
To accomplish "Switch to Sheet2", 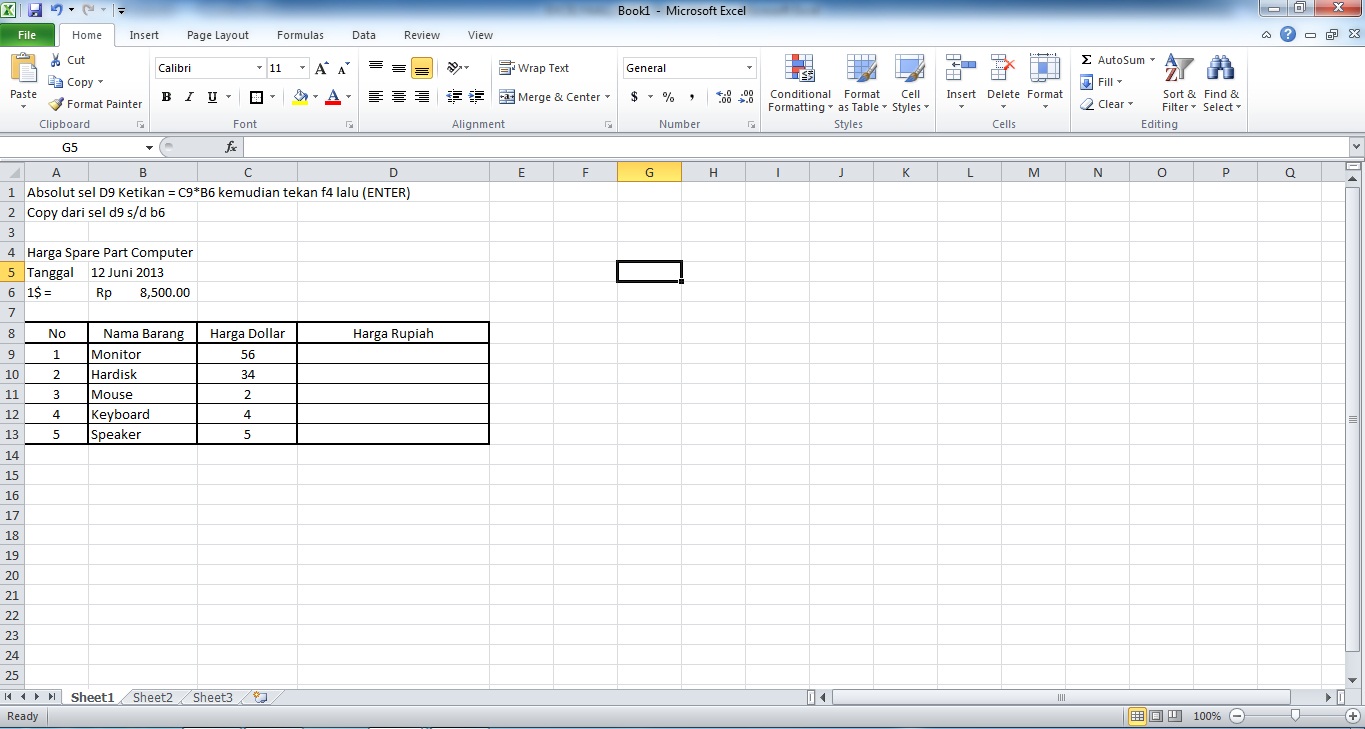I will click(152, 697).
